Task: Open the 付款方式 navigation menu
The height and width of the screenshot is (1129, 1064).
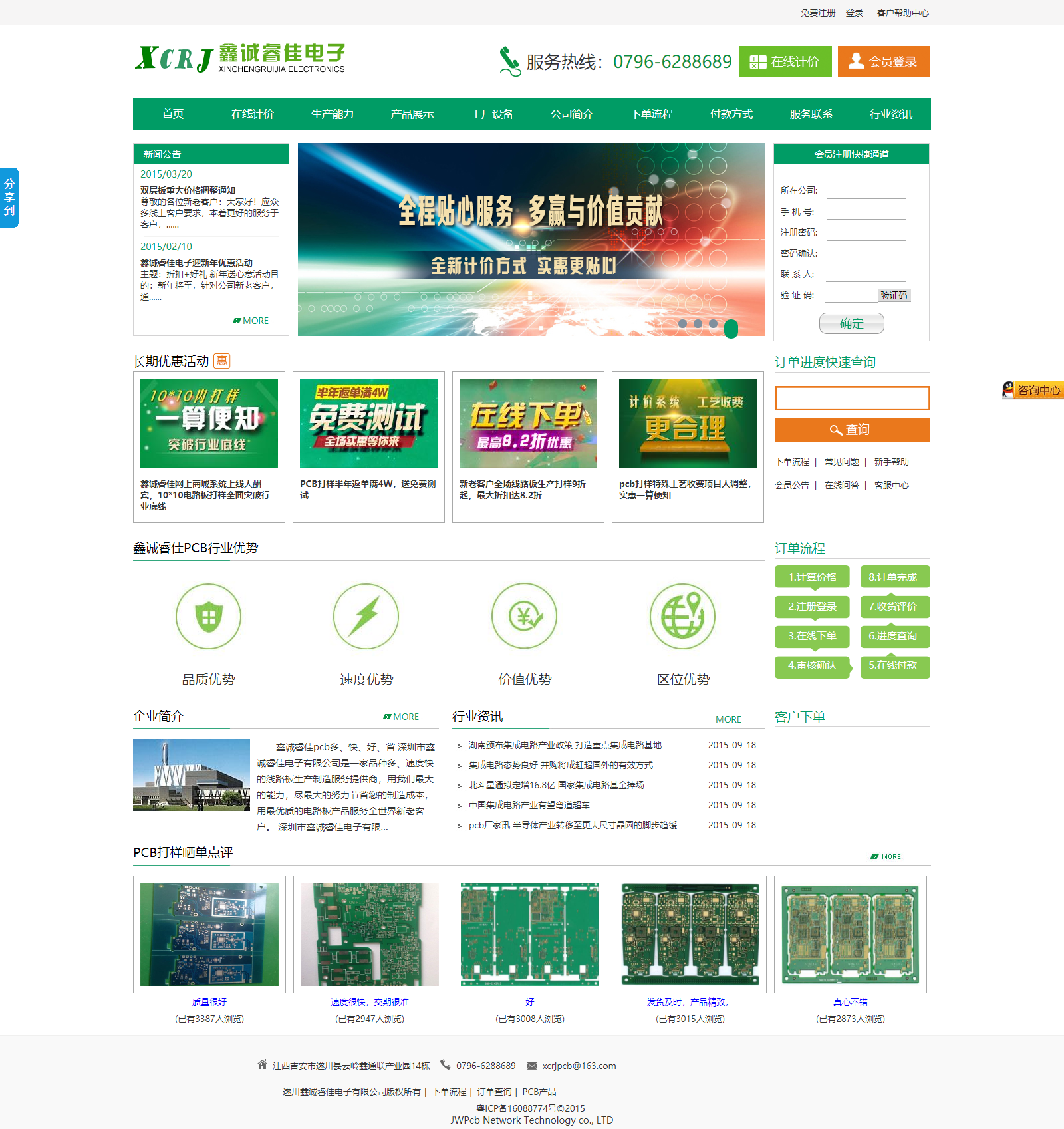Action: [x=730, y=114]
